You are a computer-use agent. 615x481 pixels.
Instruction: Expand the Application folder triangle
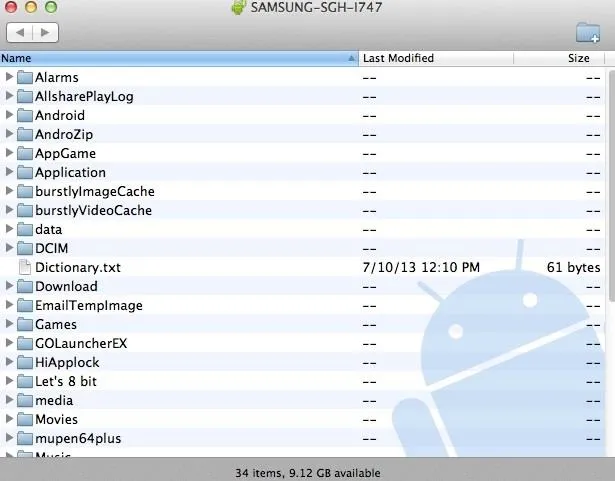9,172
